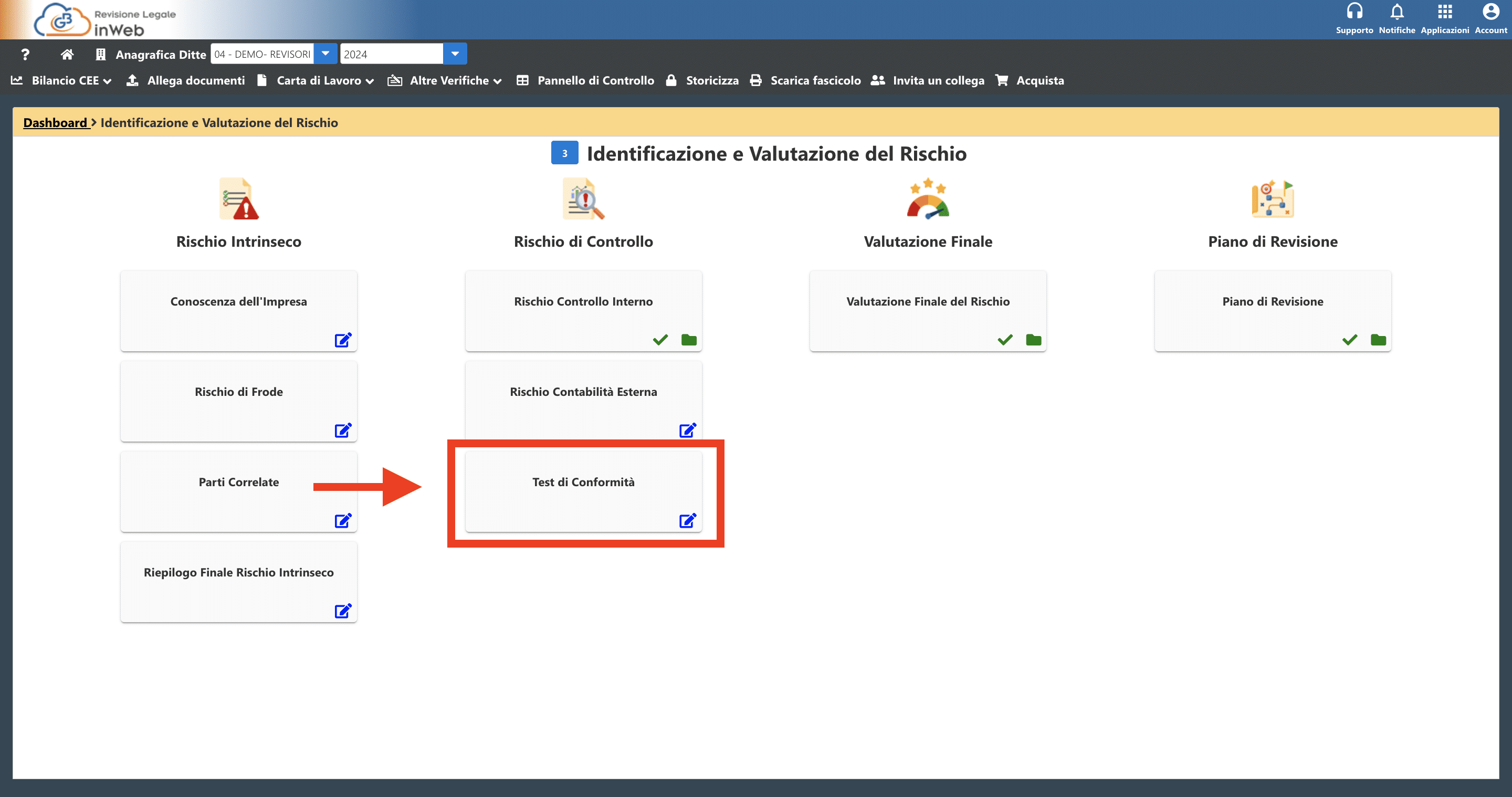
Task: Open the year 2024 dropdown arrow
Action: click(x=455, y=54)
